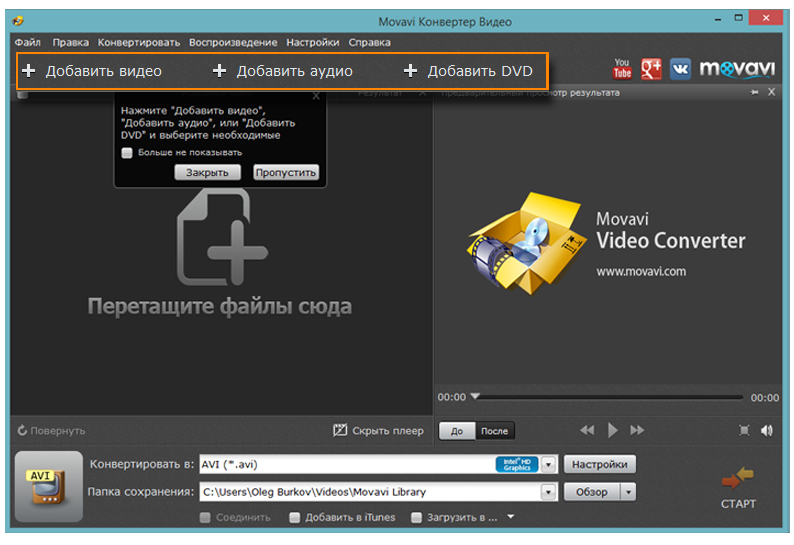This screenshot has height=545, width=794.
Task: Click Закрыть in the hint popup
Action: (207, 173)
